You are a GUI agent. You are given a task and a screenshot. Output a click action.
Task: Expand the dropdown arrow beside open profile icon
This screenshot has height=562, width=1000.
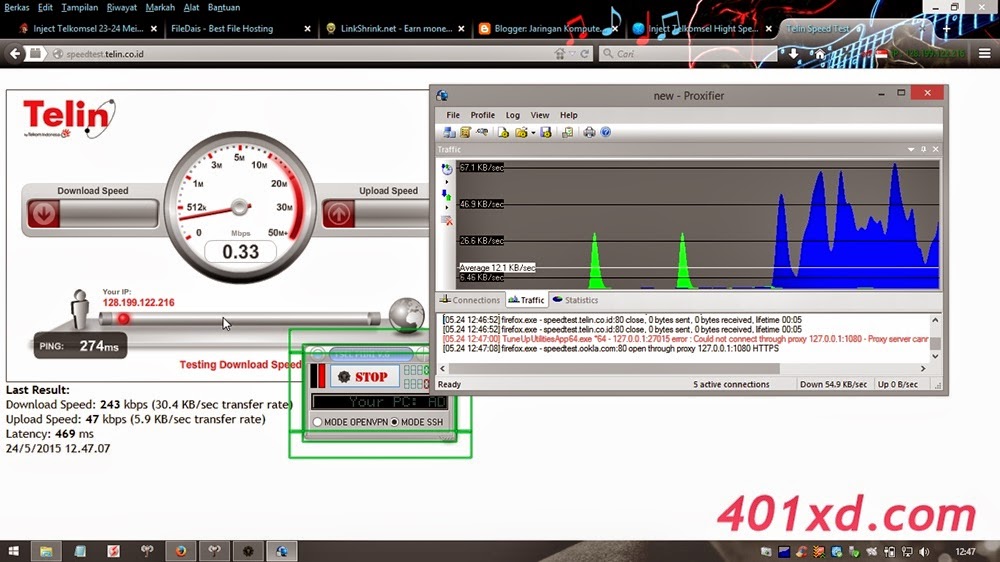(x=533, y=133)
